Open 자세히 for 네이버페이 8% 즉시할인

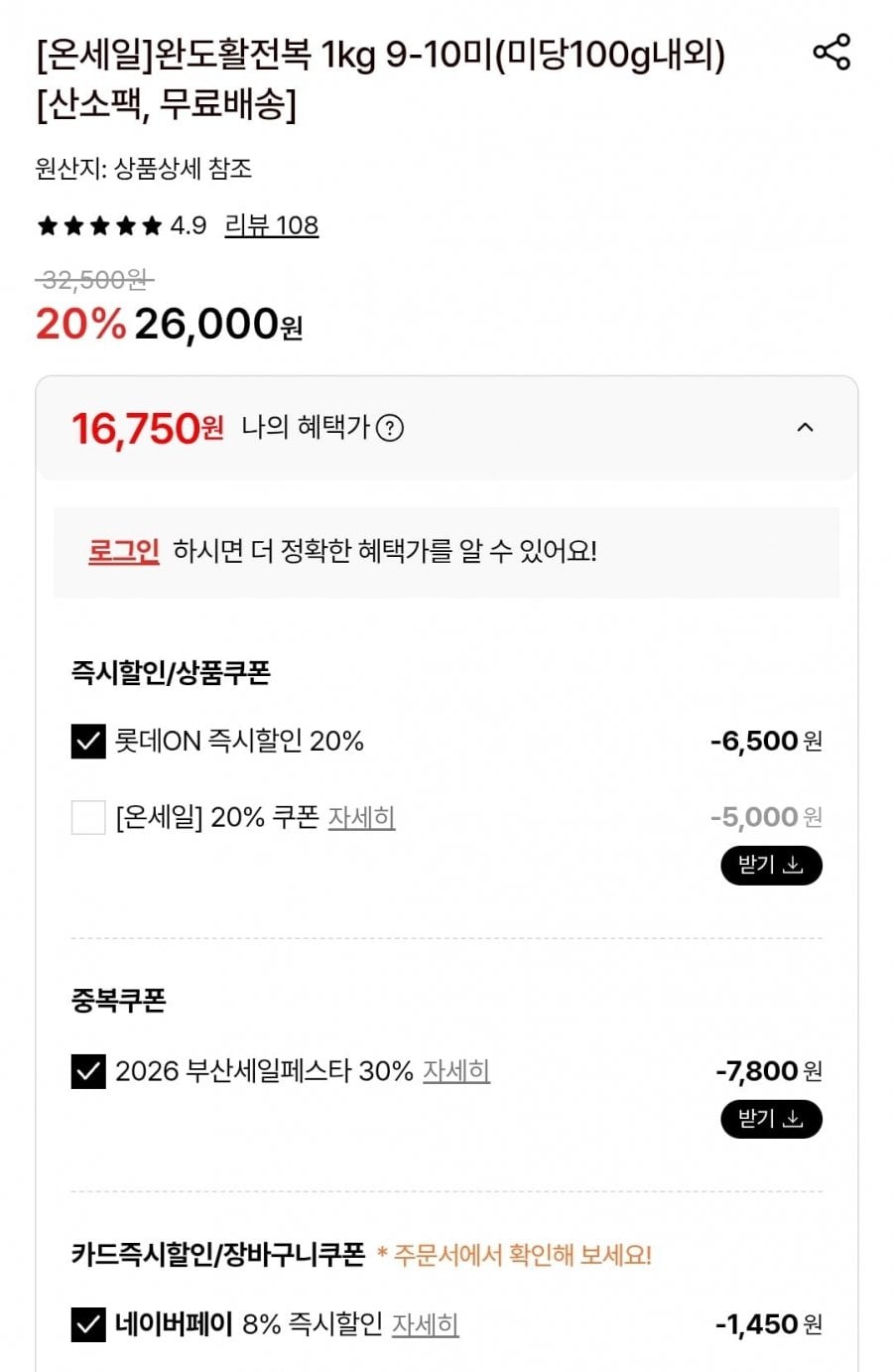pyautogui.click(x=425, y=1324)
